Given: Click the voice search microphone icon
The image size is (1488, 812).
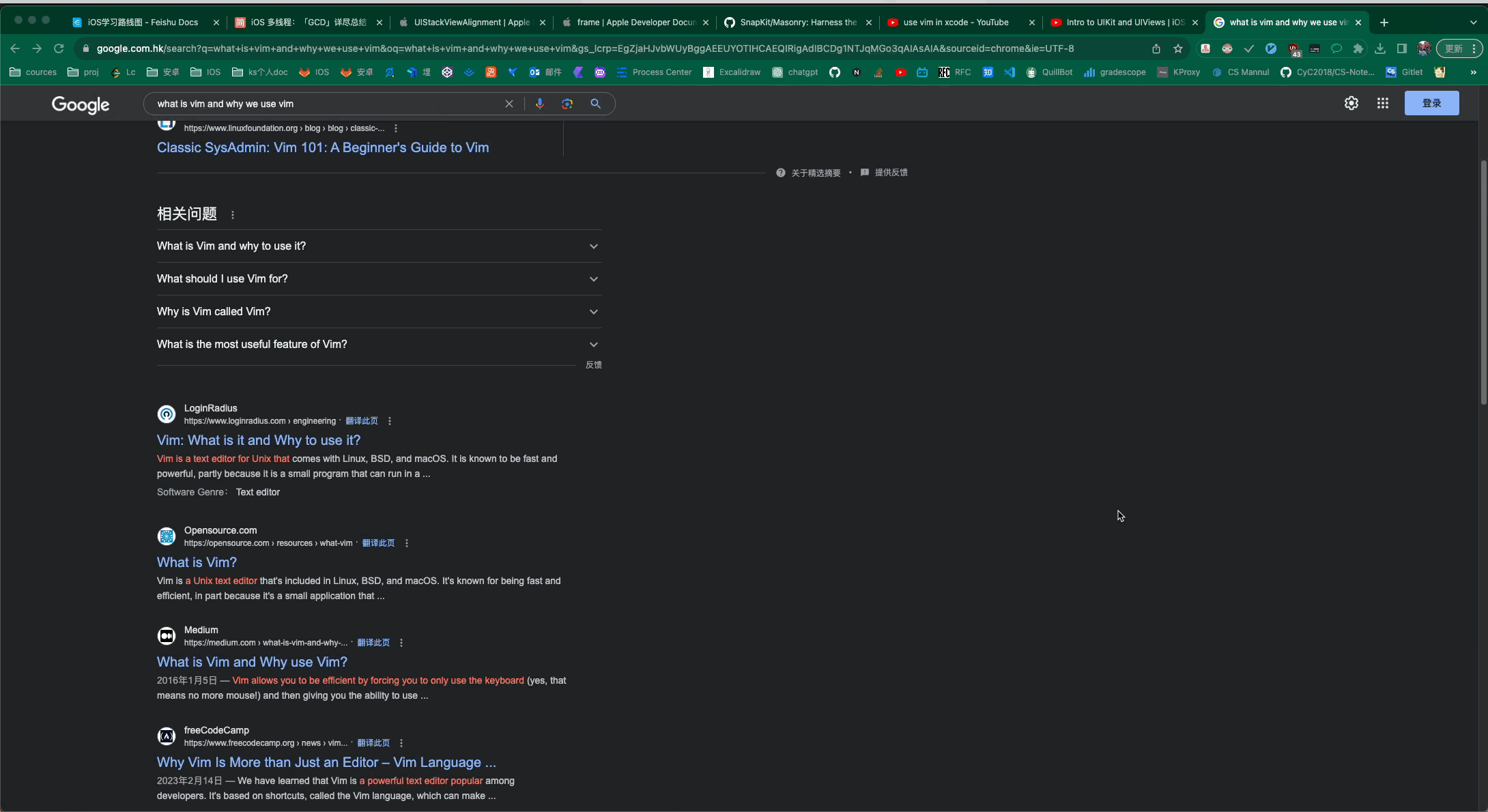Looking at the screenshot, I should (539, 104).
